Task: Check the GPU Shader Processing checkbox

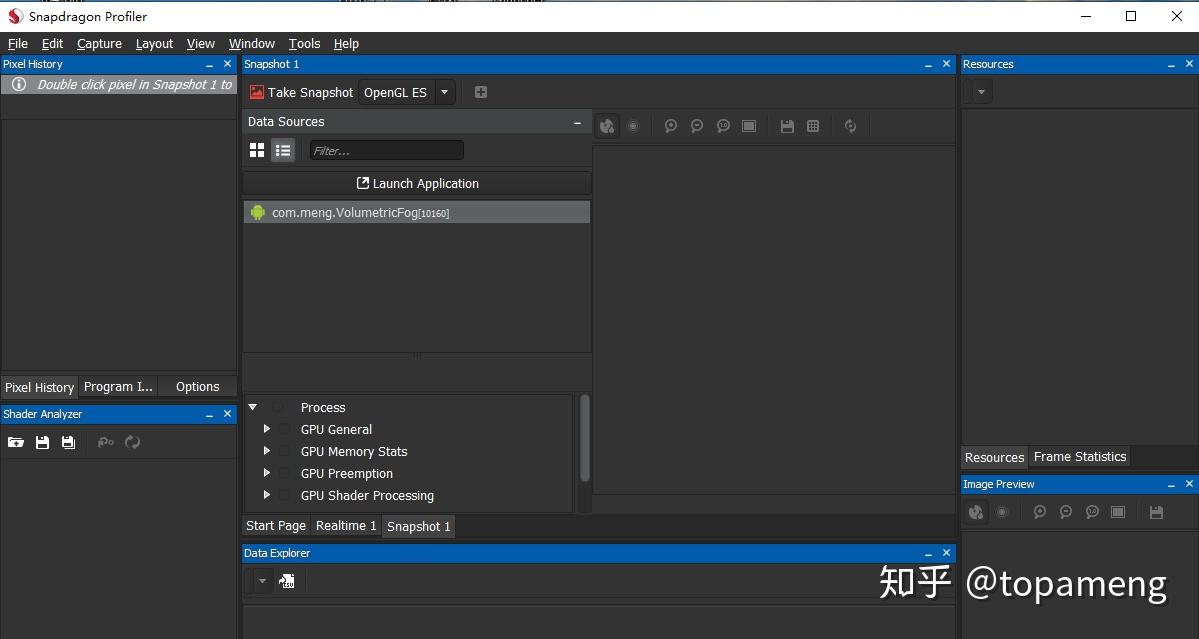Action: point(284,495)
